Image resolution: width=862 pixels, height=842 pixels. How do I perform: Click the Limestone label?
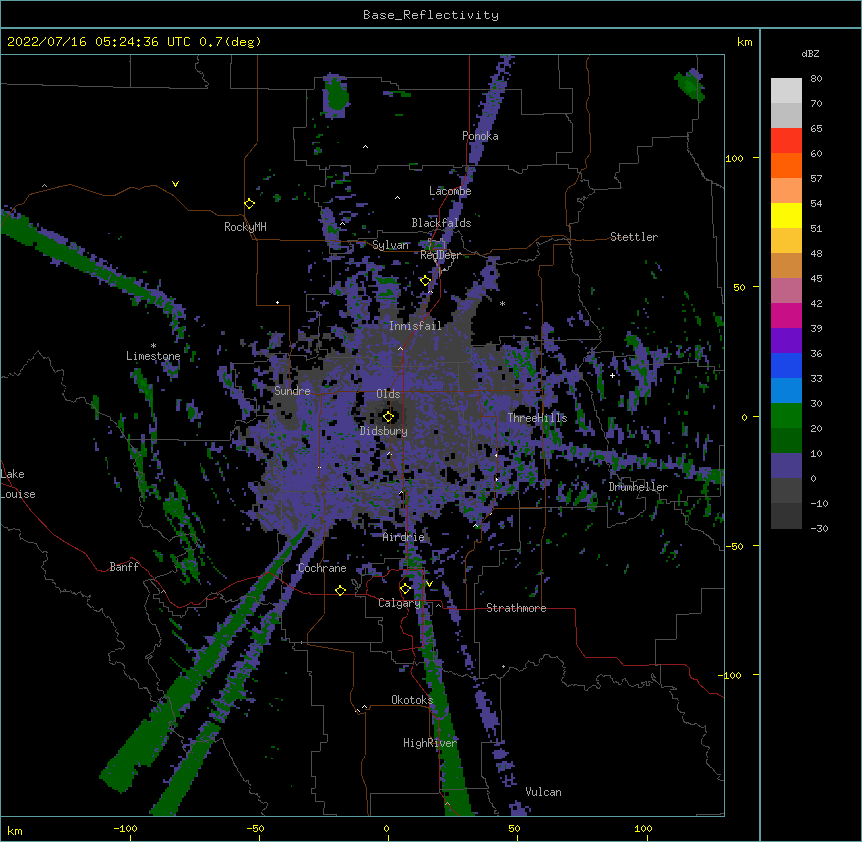[153, 356]
